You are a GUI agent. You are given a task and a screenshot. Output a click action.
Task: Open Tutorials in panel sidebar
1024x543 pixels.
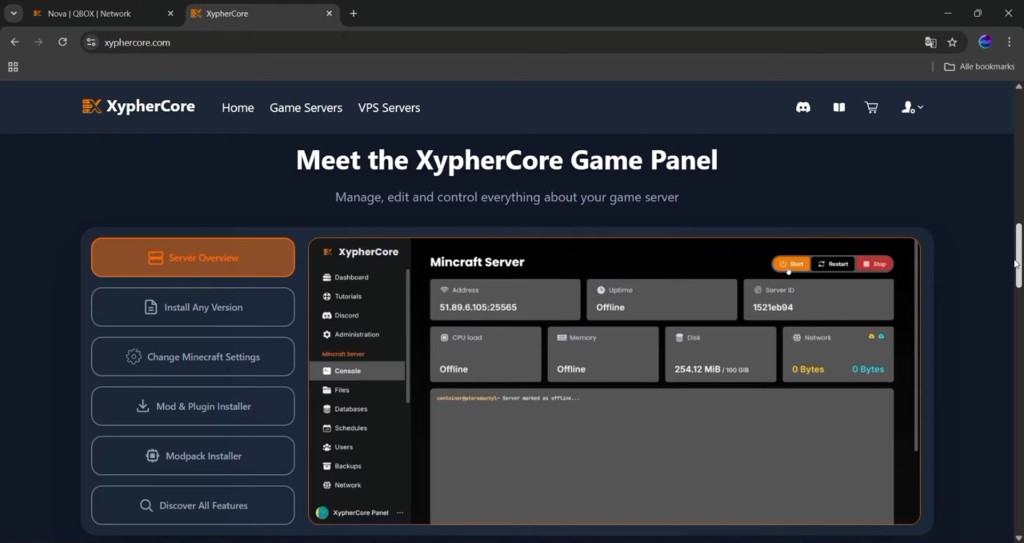[342, 297]
